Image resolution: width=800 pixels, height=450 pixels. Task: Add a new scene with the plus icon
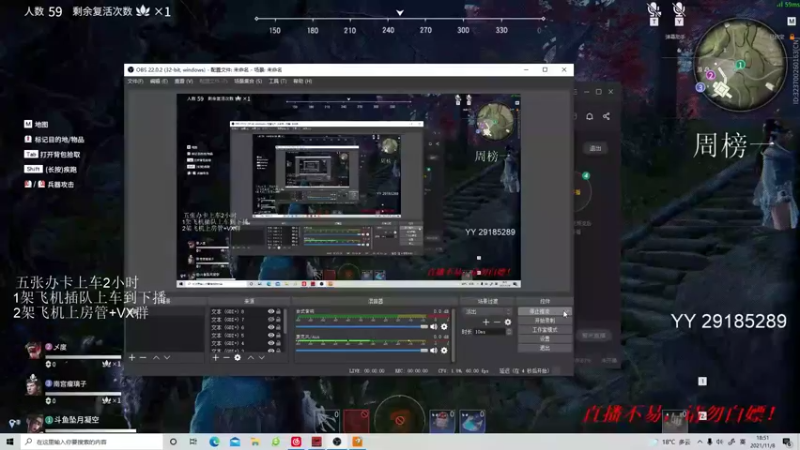tap(132, 358)
